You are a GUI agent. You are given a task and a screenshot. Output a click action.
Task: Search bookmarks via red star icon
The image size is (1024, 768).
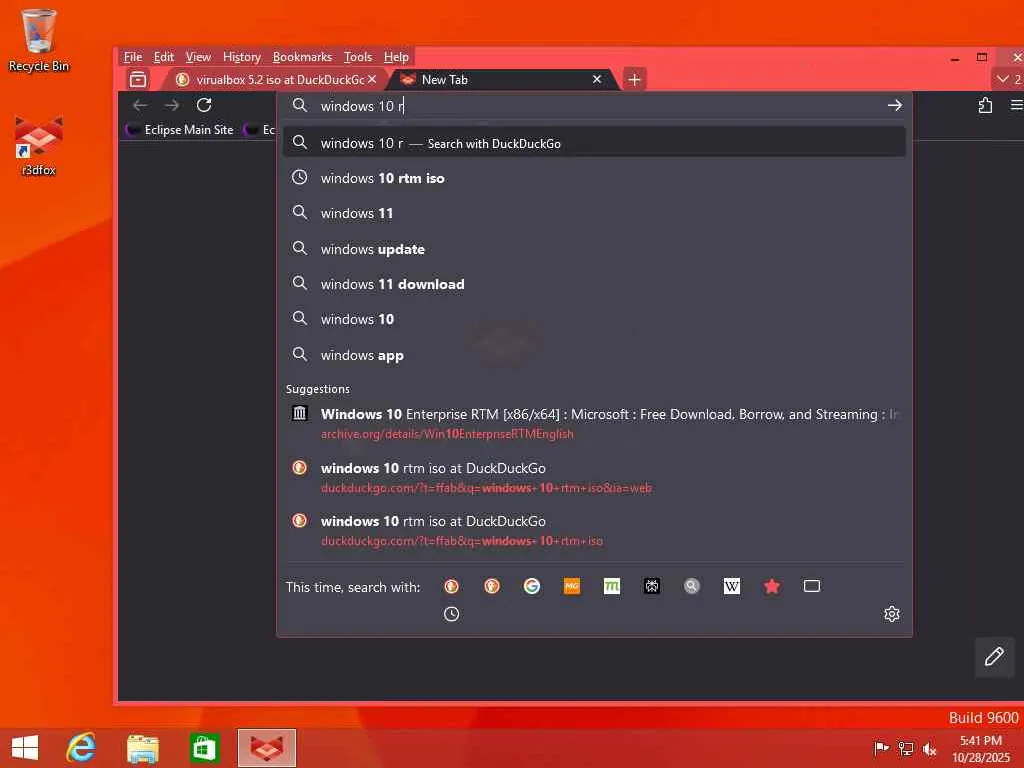[772, 586]
